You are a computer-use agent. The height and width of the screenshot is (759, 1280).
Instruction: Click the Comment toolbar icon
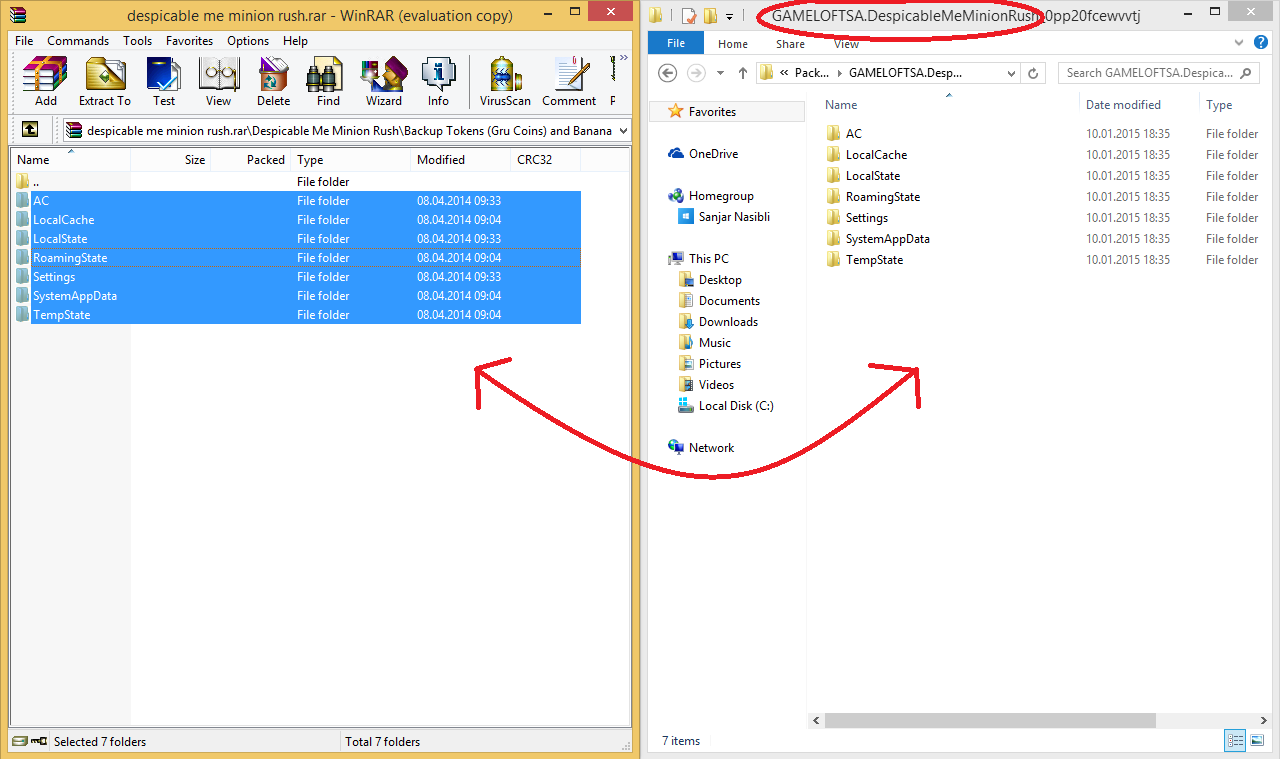coord(569,82)
